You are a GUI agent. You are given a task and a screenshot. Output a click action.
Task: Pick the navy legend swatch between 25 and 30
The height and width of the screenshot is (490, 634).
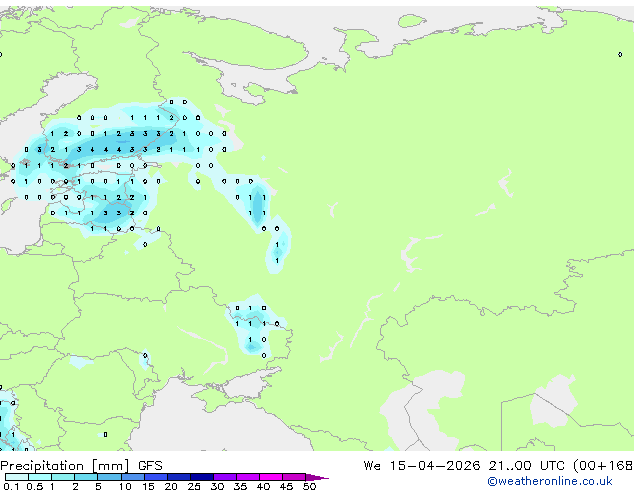(x=202, y=477)
